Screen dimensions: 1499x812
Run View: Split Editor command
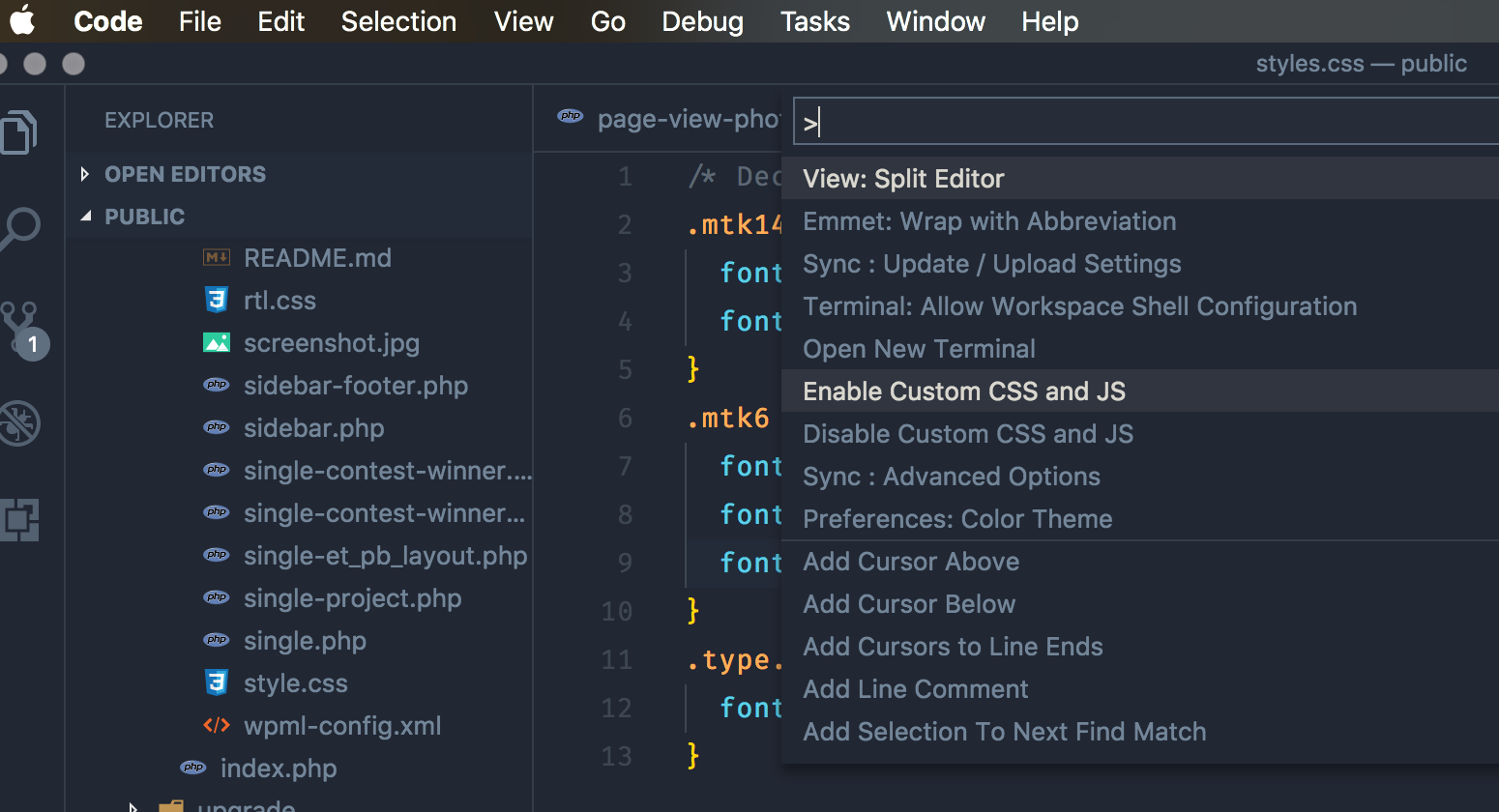click(1140, 178)
